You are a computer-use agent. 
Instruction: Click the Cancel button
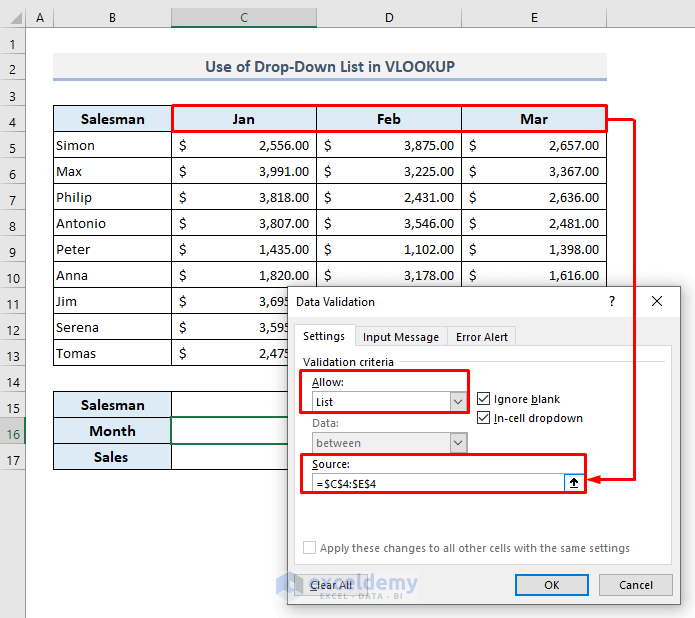[636, 585]
